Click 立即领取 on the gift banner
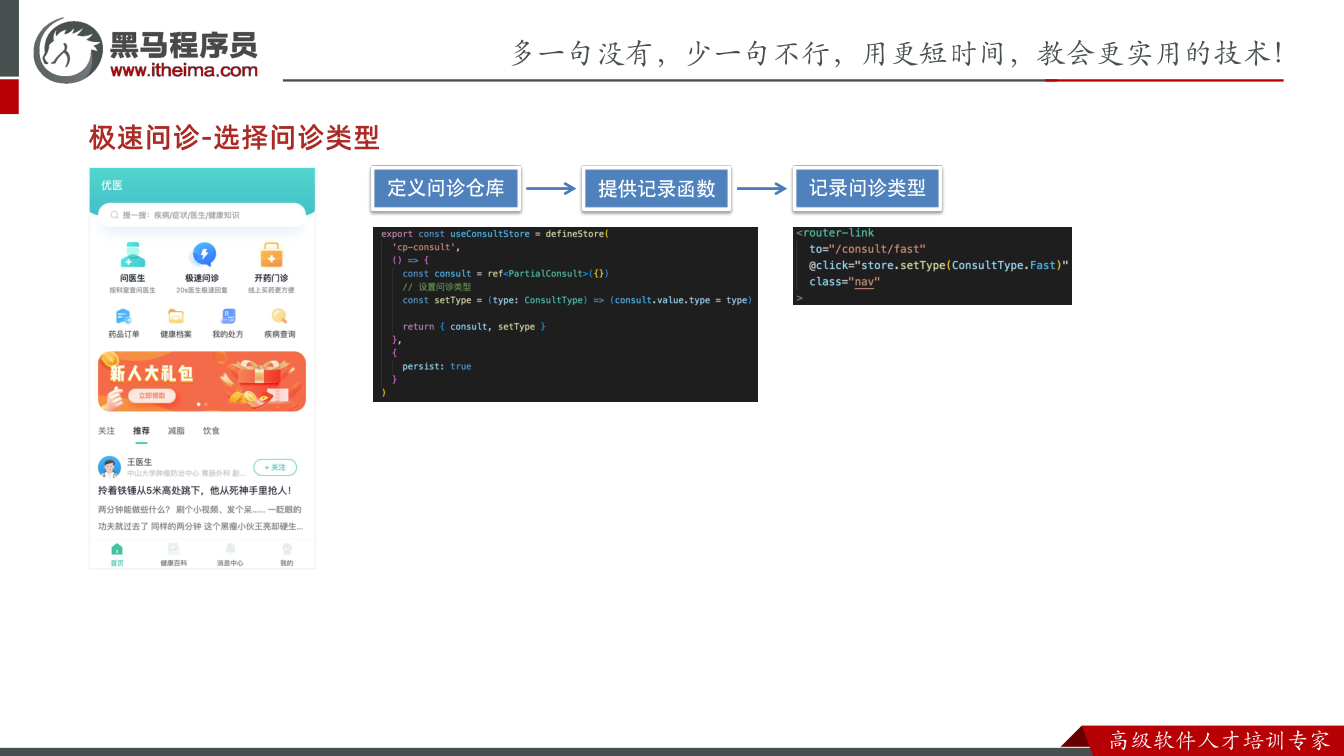The width and height of the screenshot is (1344, 756). [x=152, y=396]
